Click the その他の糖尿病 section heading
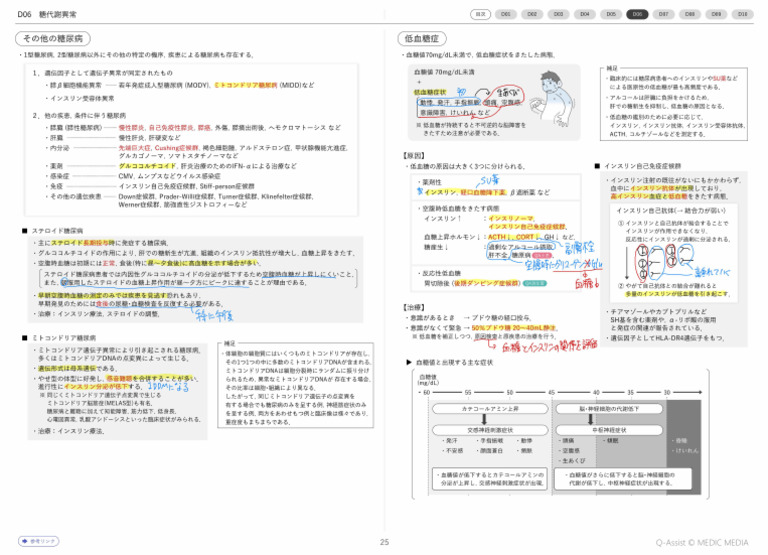This screenshot has width=768, height=555. coord(53,38)
